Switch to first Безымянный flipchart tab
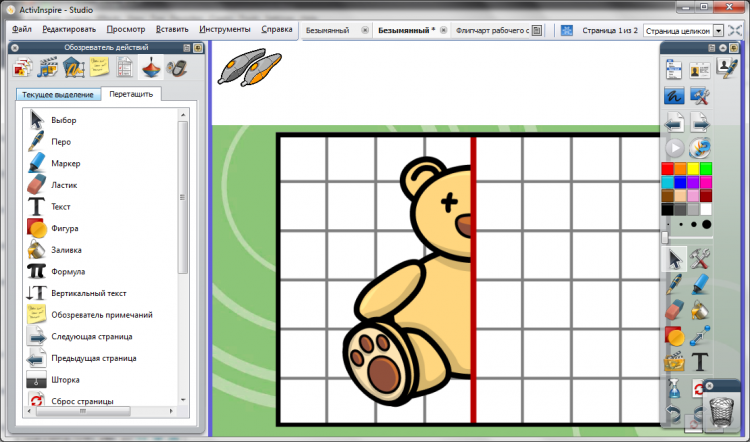 pos(328,30)
